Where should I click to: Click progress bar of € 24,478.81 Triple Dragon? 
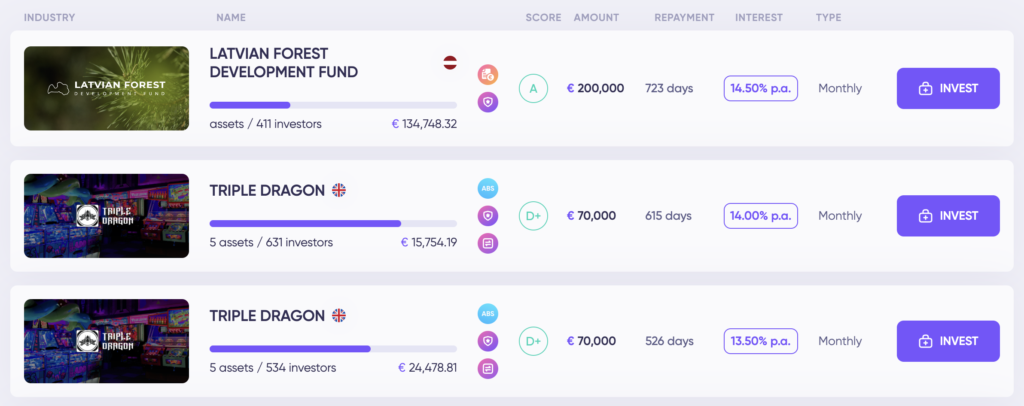click(x=333, y=349)
